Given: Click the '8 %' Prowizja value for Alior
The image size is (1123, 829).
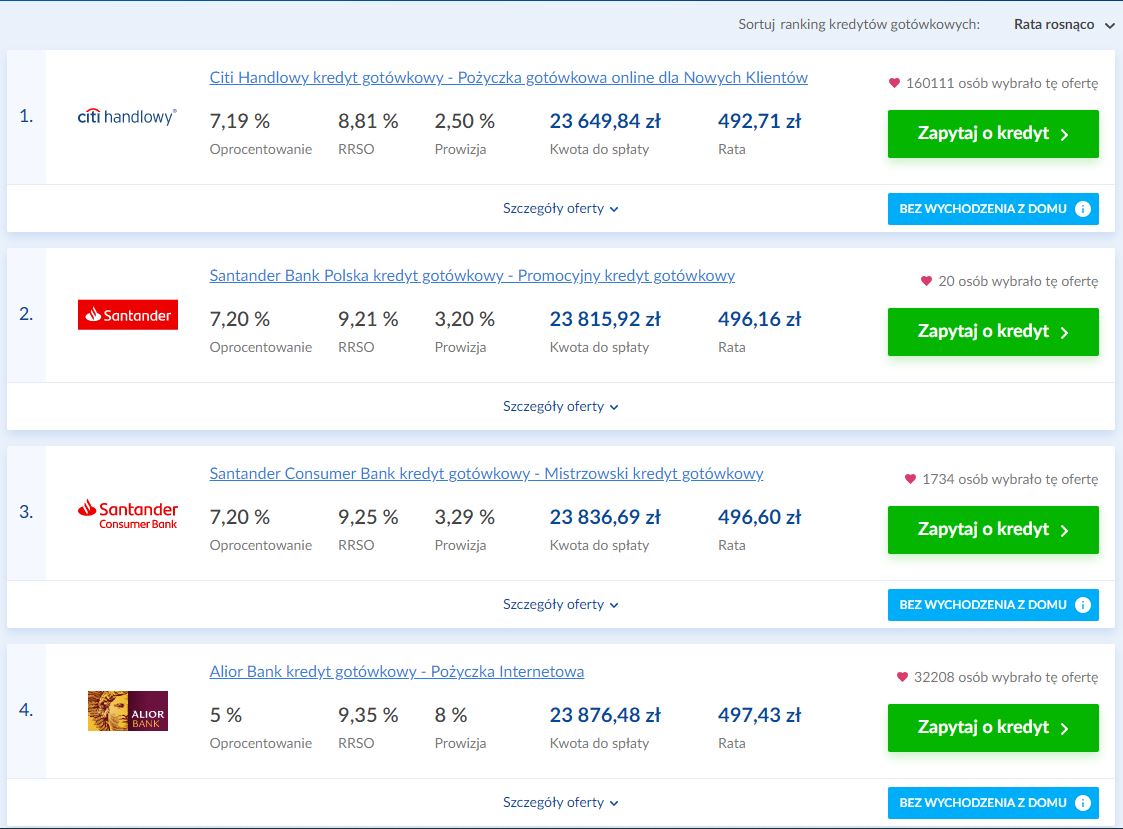Looking at the screenshot, I should [451, 715].
